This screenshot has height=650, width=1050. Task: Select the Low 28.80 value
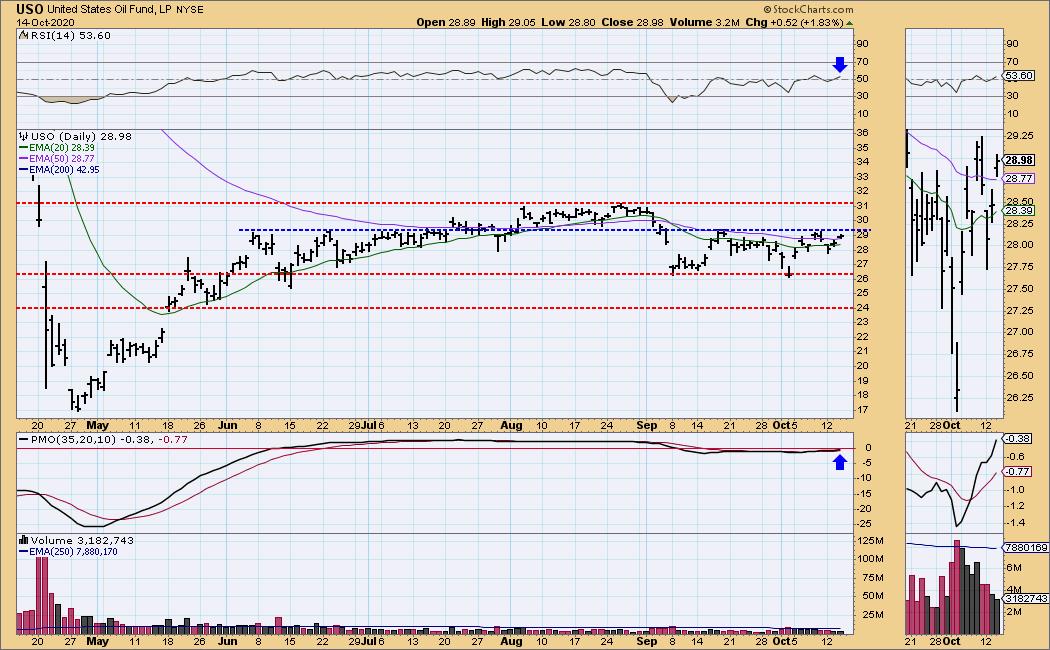(569, 22)
